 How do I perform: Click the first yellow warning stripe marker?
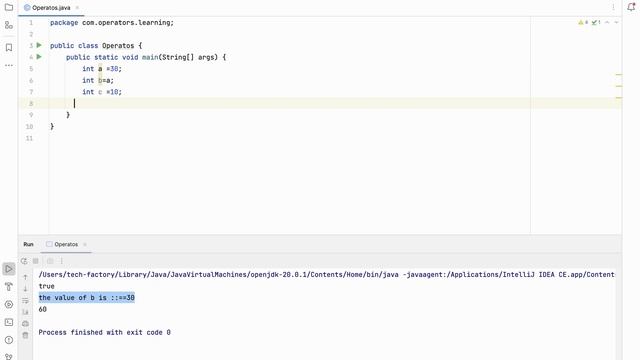click(x=619, y=75)
